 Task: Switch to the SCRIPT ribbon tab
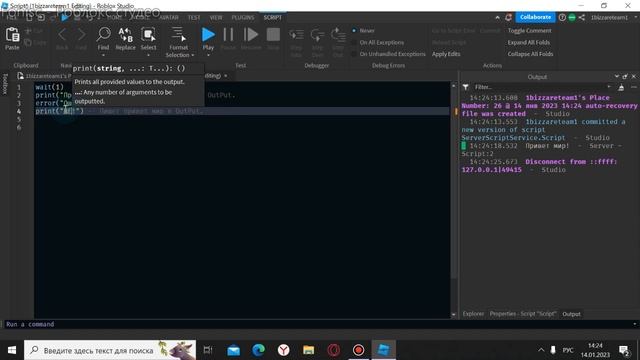(272, 18)
